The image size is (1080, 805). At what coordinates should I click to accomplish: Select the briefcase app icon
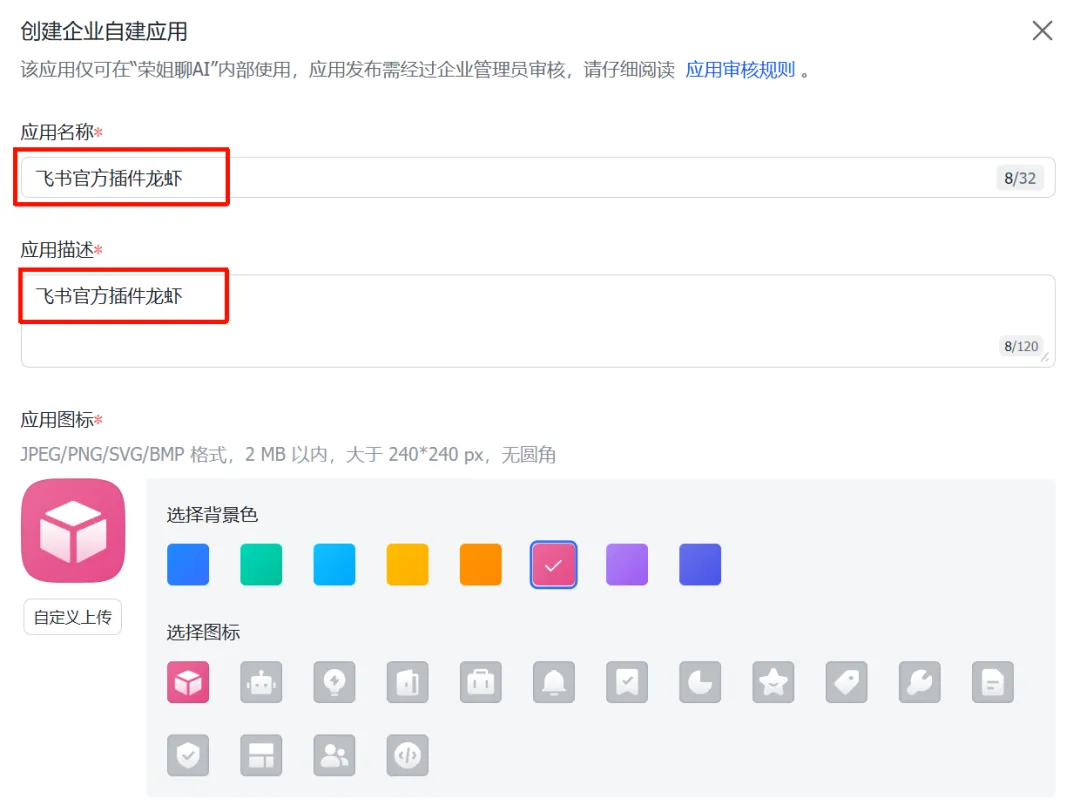[x=481, y=682]
